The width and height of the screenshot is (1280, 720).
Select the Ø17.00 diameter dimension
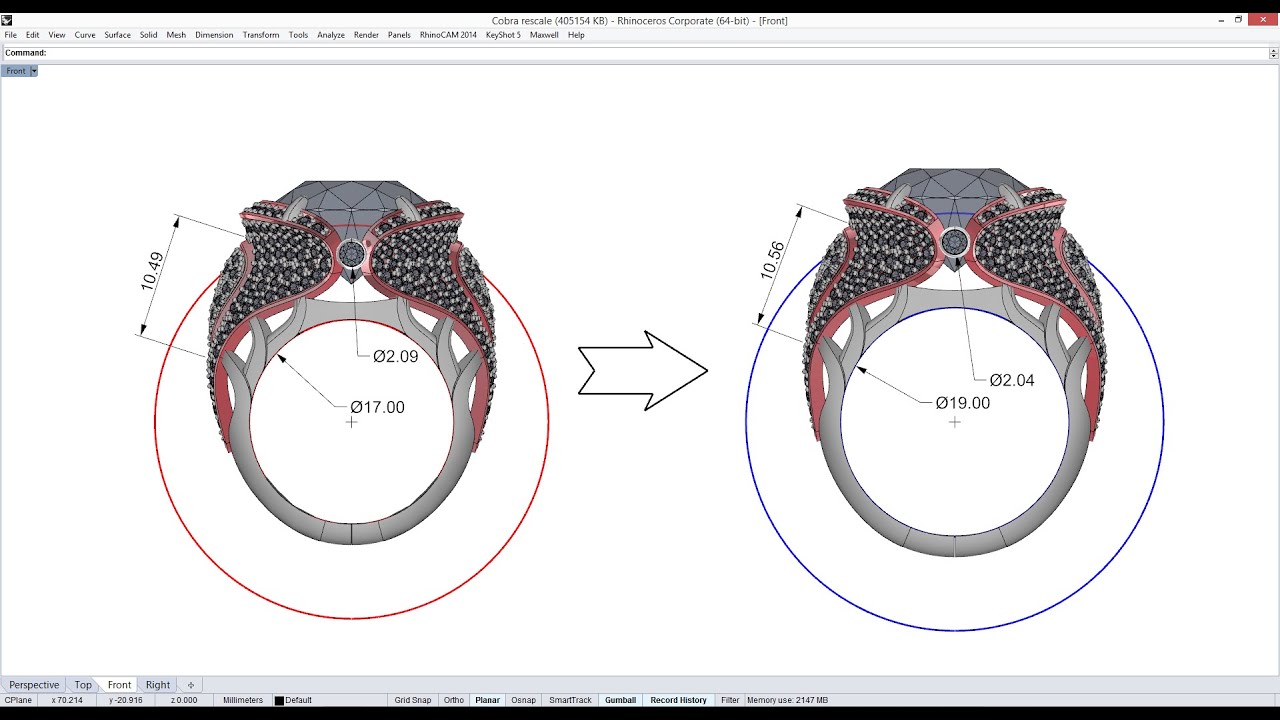[377, 407]
